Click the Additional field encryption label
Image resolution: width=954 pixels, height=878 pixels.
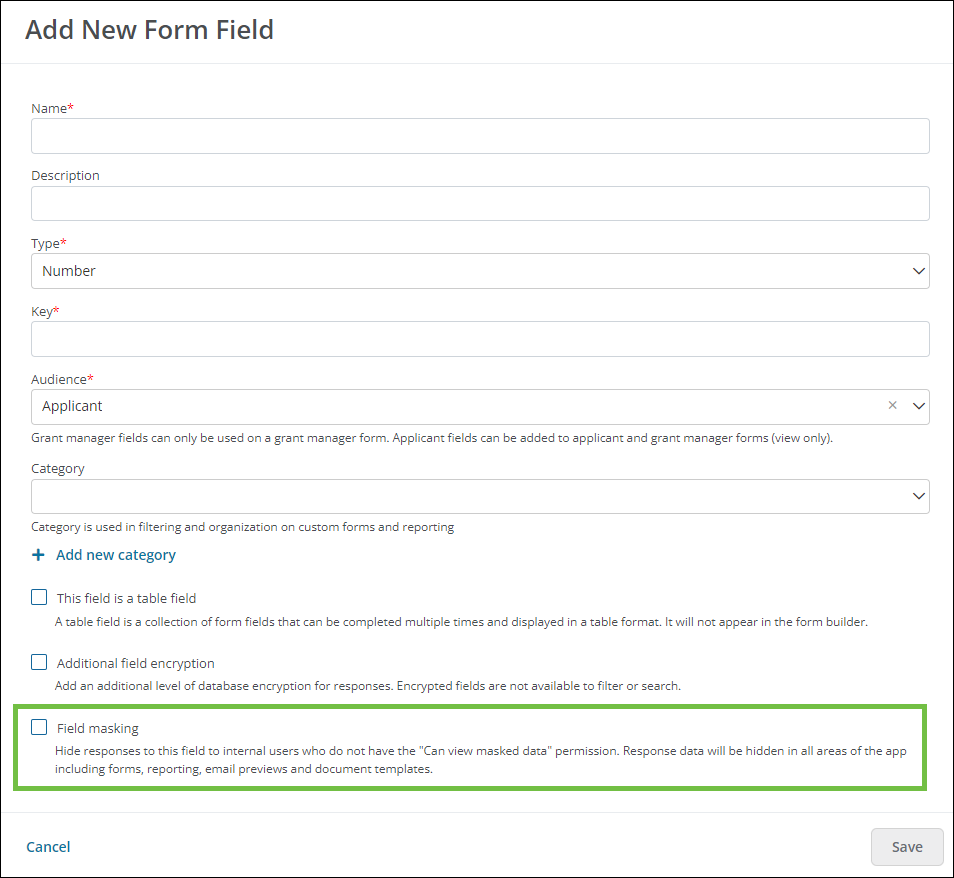point(135,663)
